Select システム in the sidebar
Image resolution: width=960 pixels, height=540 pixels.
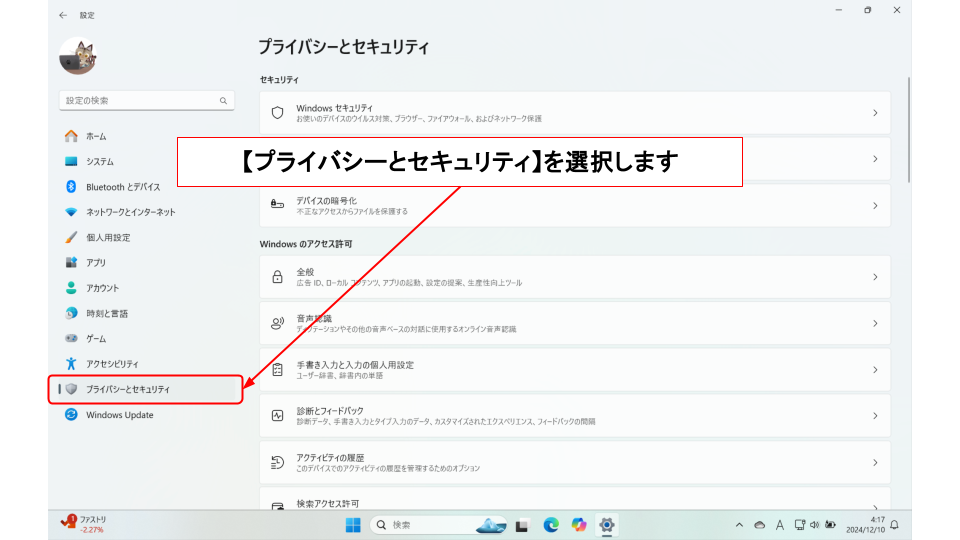click(x=100, y=162)
